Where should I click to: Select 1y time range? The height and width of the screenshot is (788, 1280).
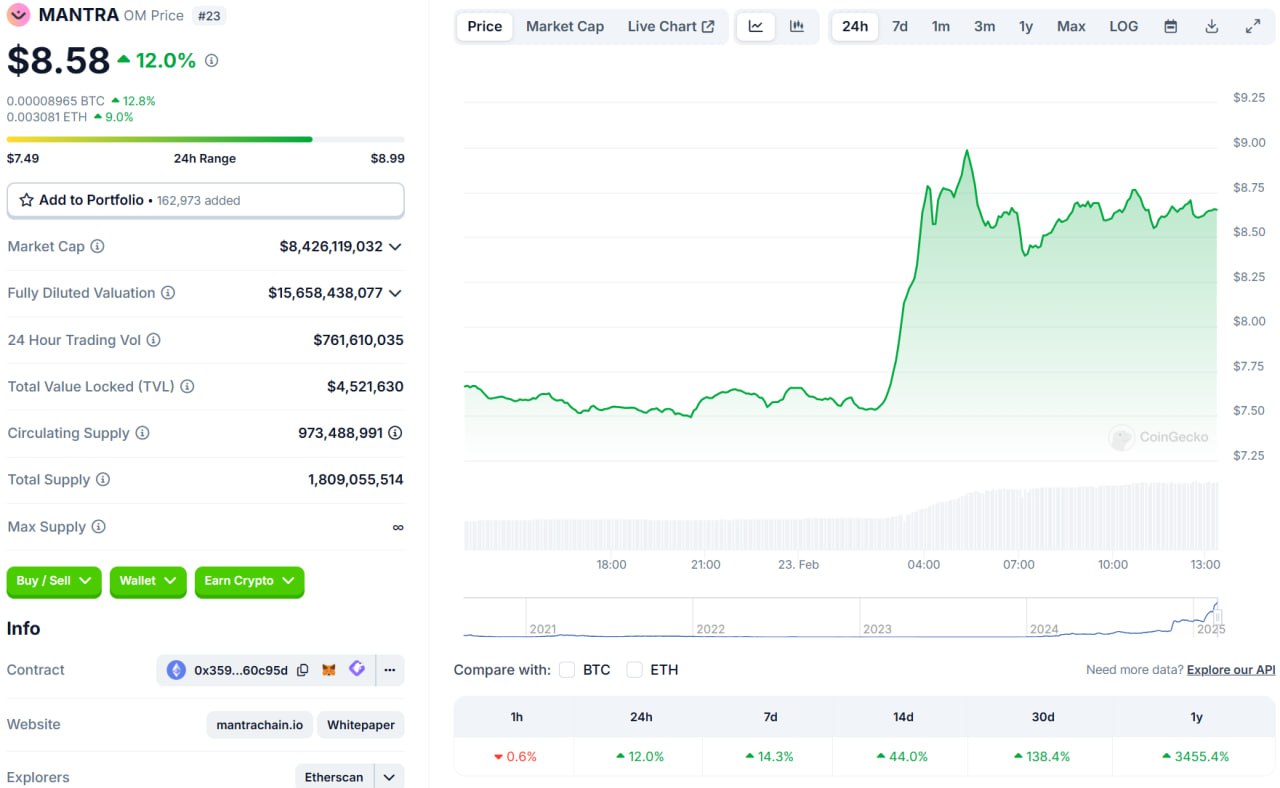point(1026,26)
